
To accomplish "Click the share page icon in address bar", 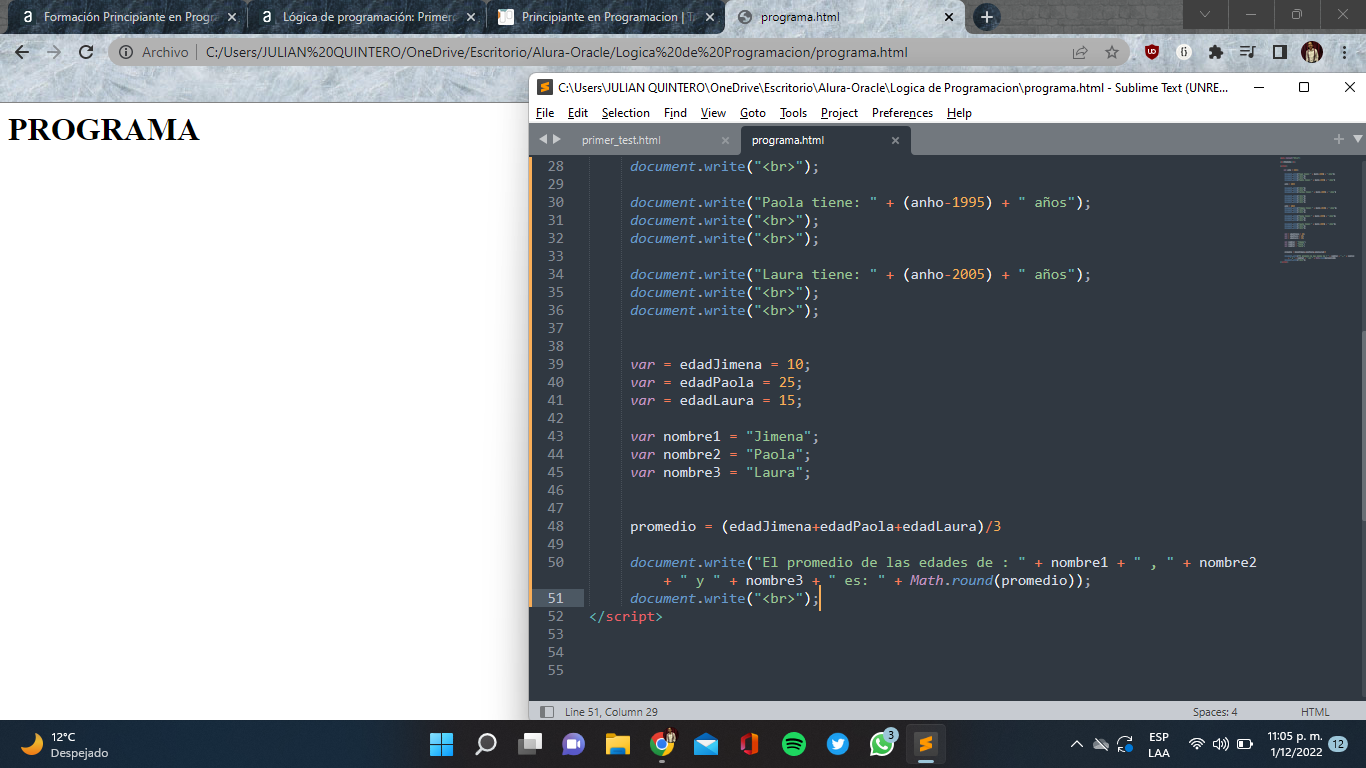I will coord(1080,52).
